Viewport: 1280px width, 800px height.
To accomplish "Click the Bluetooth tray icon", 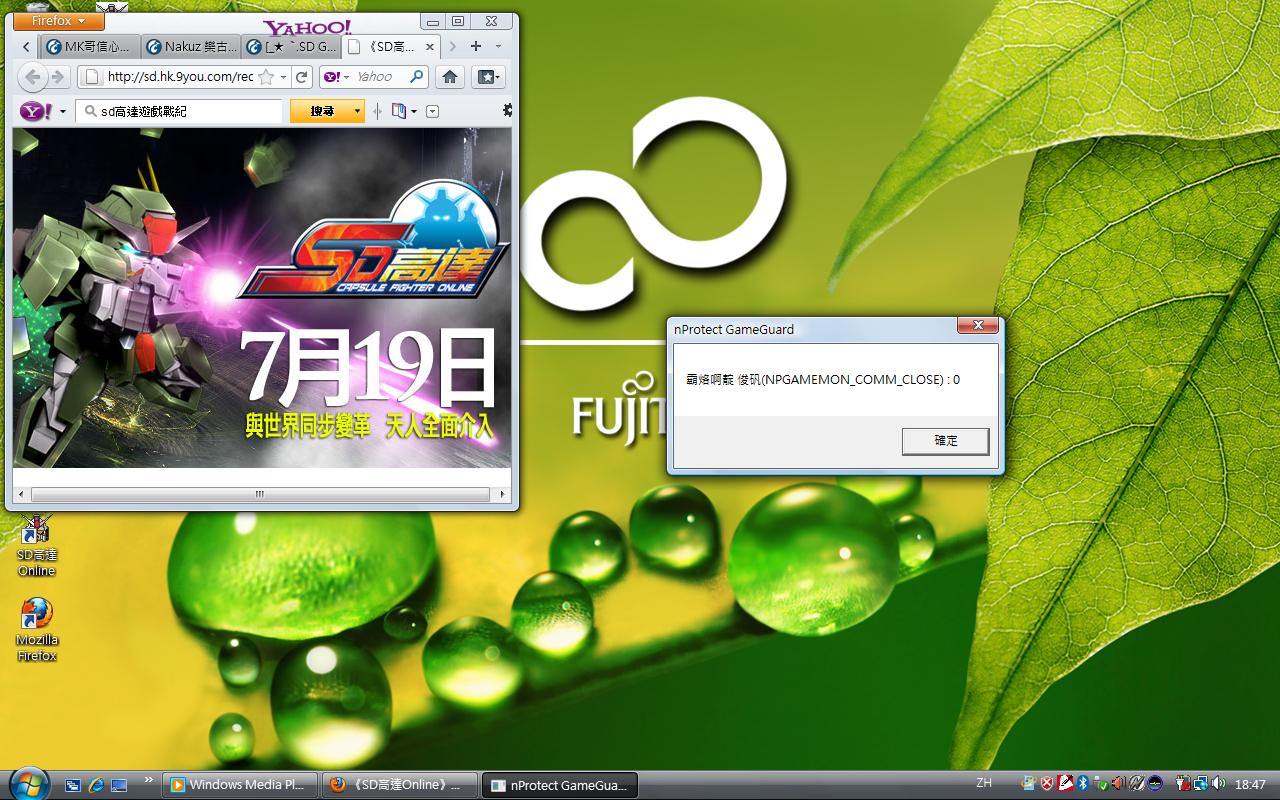I will click(1082, 784).
